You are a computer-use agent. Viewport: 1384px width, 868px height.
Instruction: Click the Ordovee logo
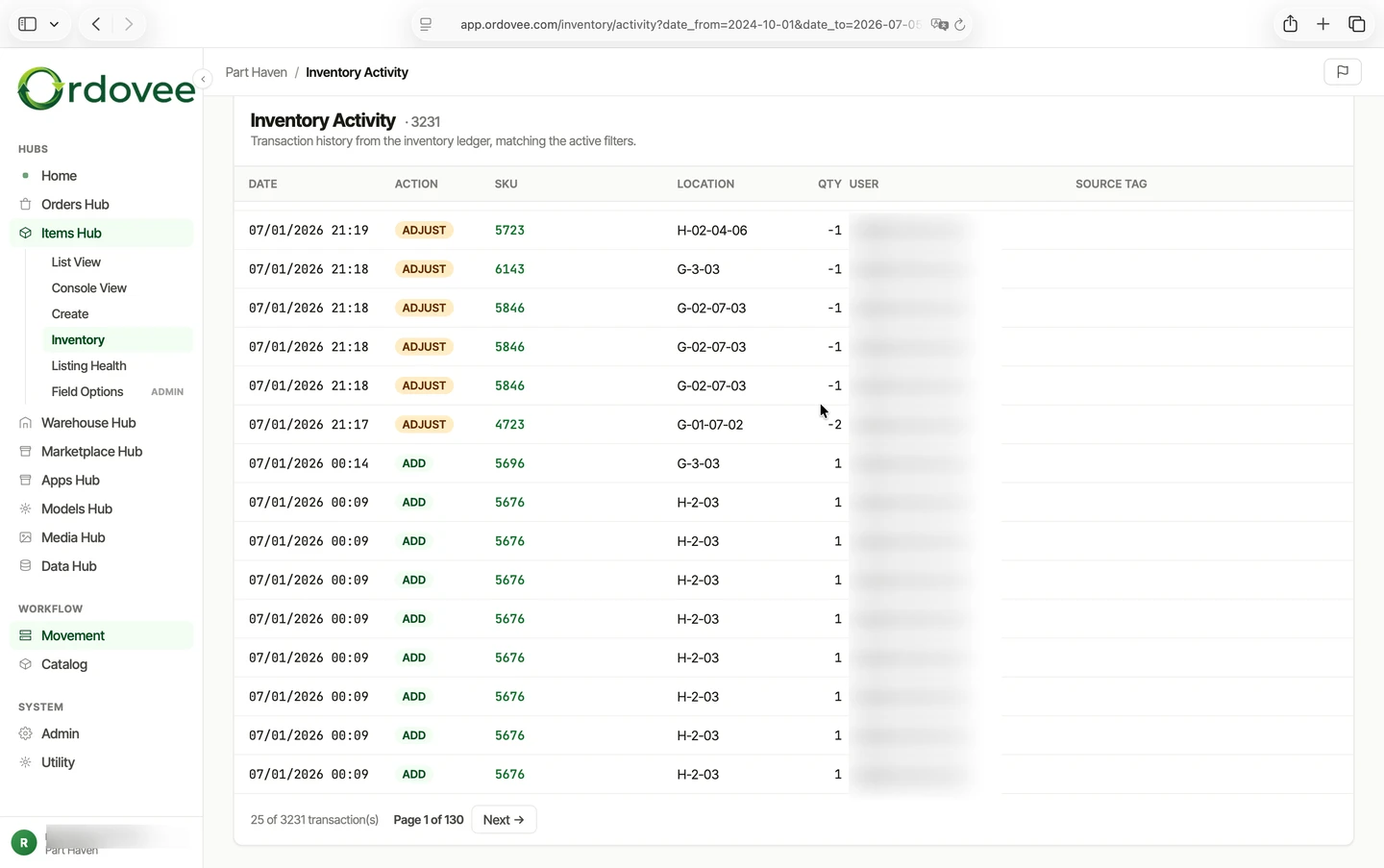point(106,88)
